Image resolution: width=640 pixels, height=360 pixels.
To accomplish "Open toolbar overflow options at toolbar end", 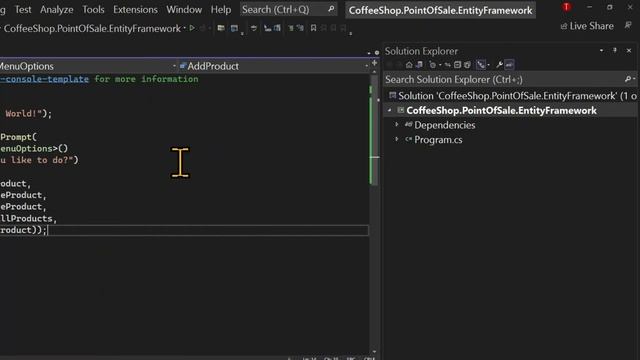I will tap(350, 33).
